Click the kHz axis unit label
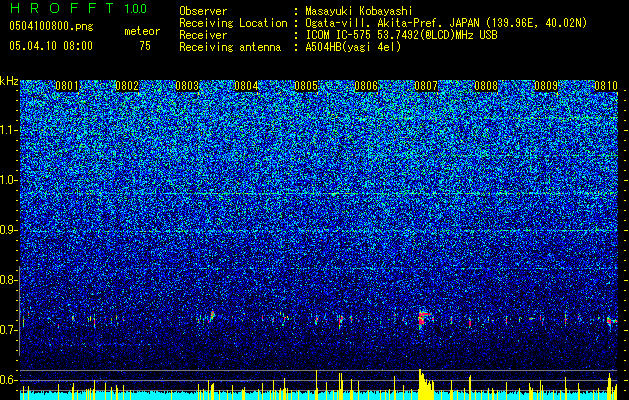 (9, 81)
